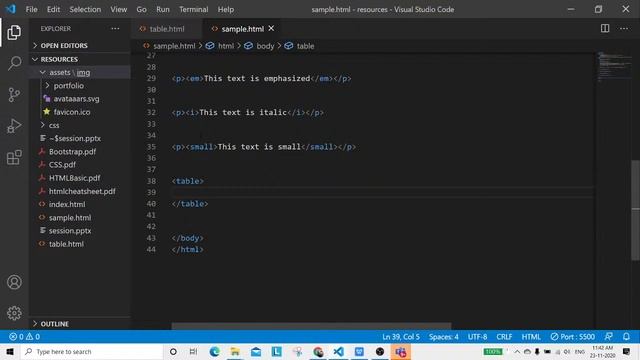640x360 pixels.
Task: Click the Live Server Port 5500 status
Action: coord(572,337)
